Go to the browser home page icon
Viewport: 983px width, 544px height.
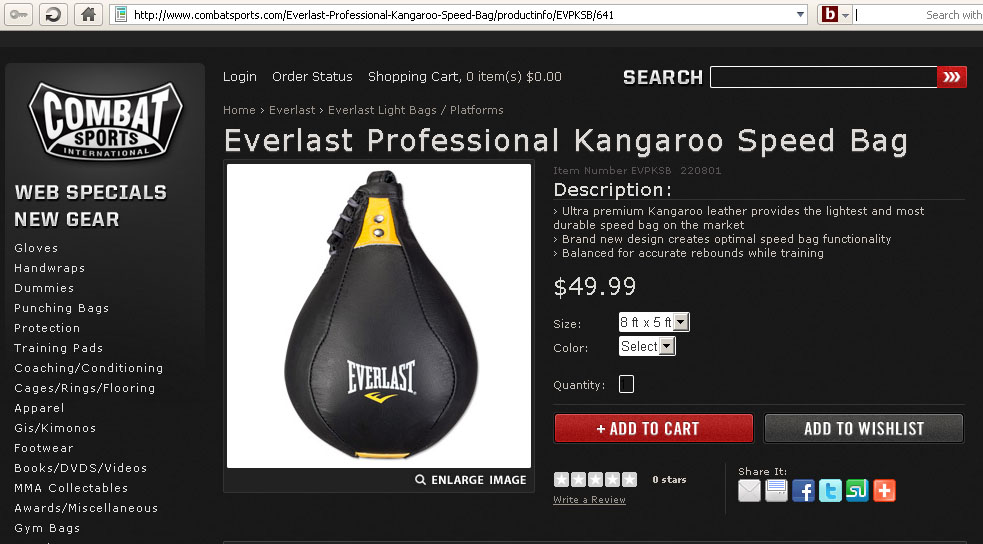88,14
